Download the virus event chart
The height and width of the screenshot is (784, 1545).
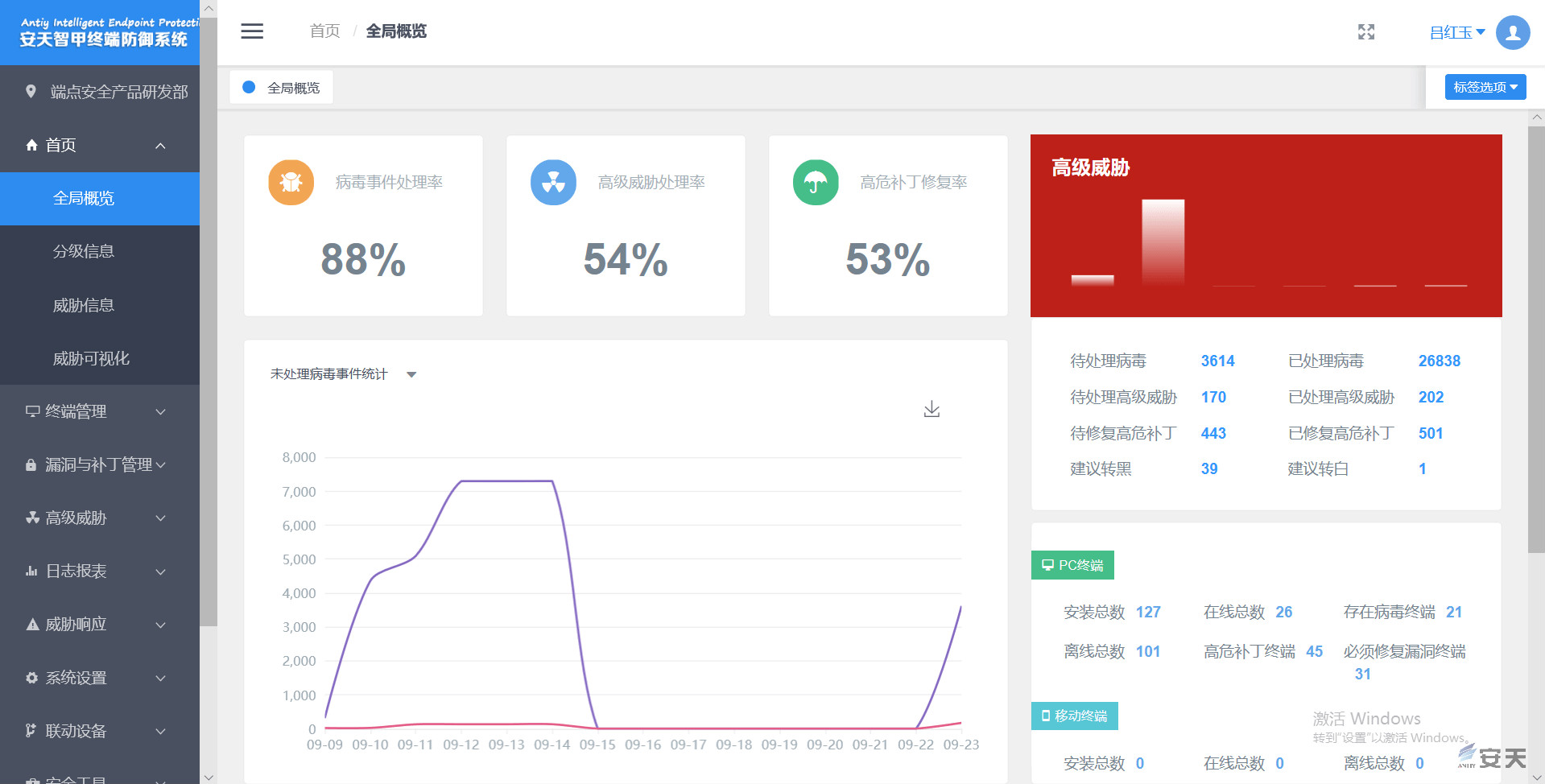pos(932,409)
